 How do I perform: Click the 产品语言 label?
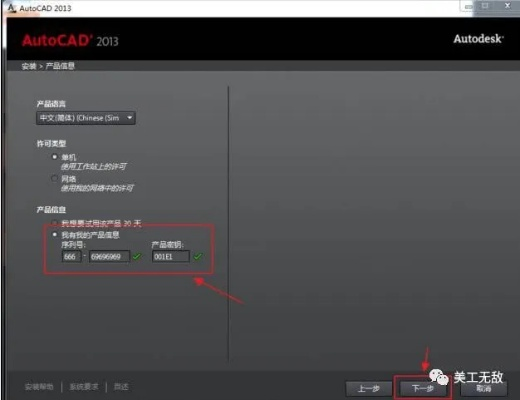click(x=51, y=104)
